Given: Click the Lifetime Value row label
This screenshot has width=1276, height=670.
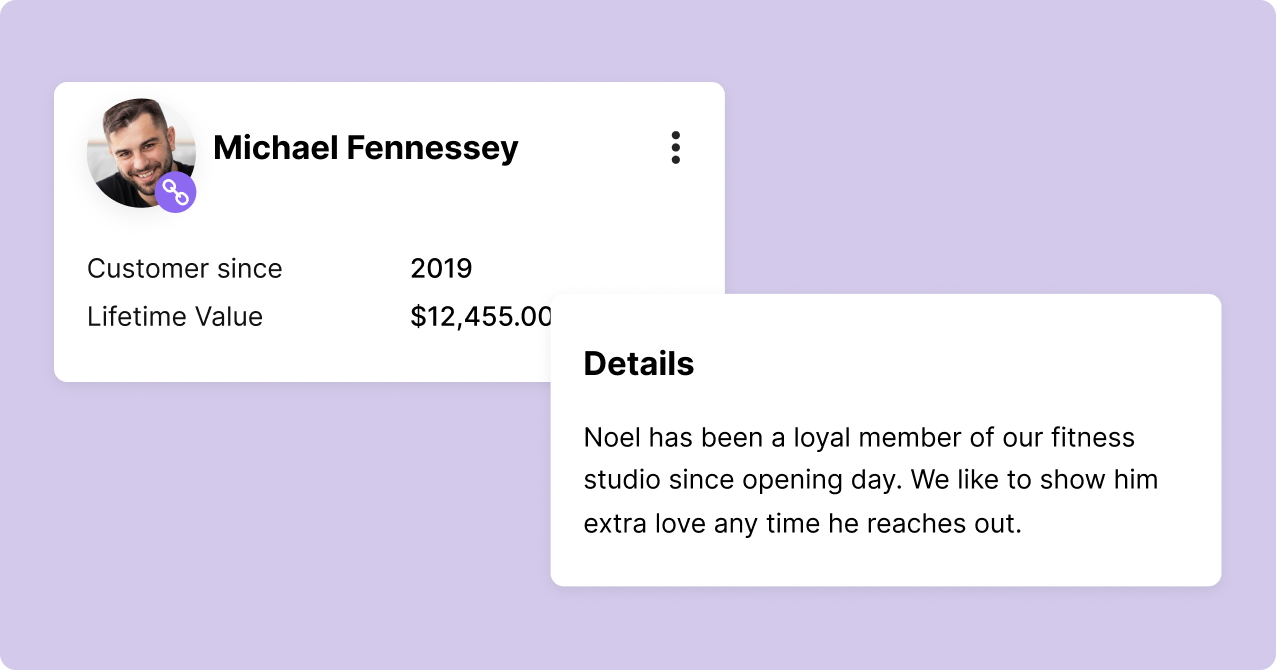Looking at the screenshot, I should point(174,317).
